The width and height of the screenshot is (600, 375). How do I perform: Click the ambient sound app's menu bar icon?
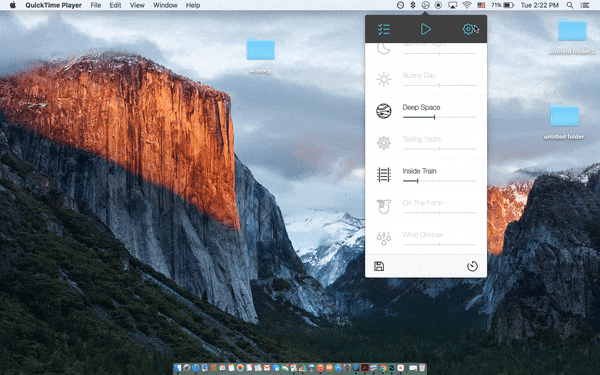[x=426, y=5]
